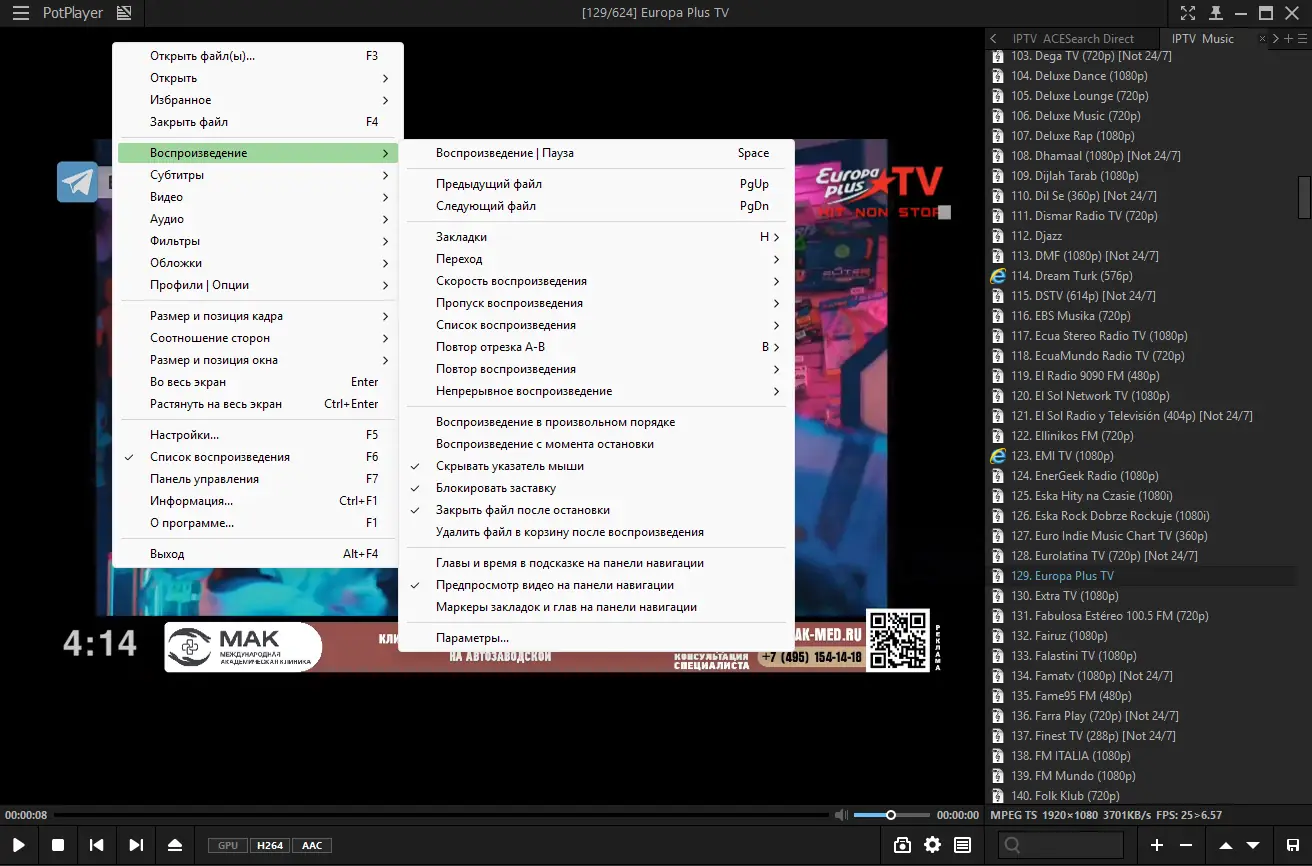Screen dimensions: 1312x866
Task: Add item to playlist with plus icon
Action: 1157,845
